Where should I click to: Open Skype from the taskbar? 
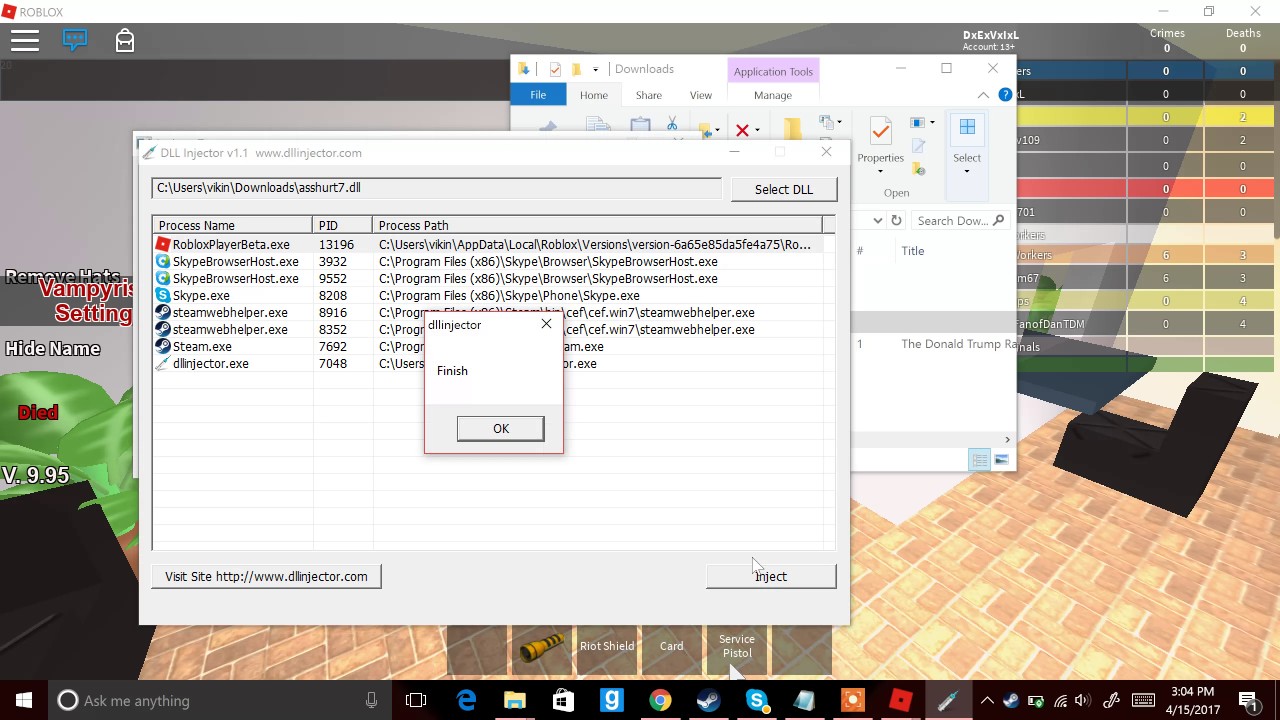coord(757,700)
